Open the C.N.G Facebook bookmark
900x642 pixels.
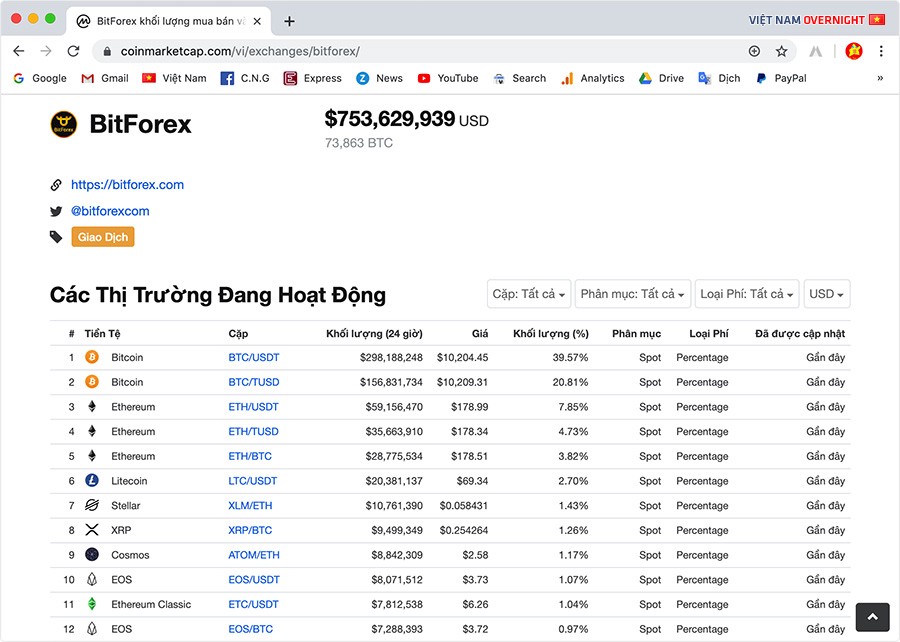(245, 78)
